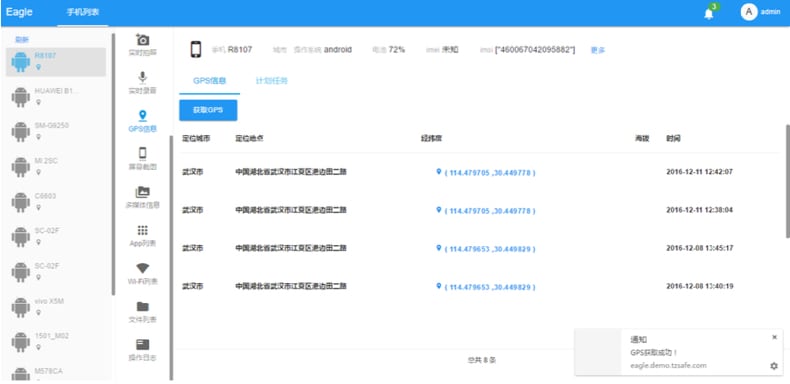Select the SM-G9250 device Android icon
Screen dimensions: 790x384
(21, 132)
